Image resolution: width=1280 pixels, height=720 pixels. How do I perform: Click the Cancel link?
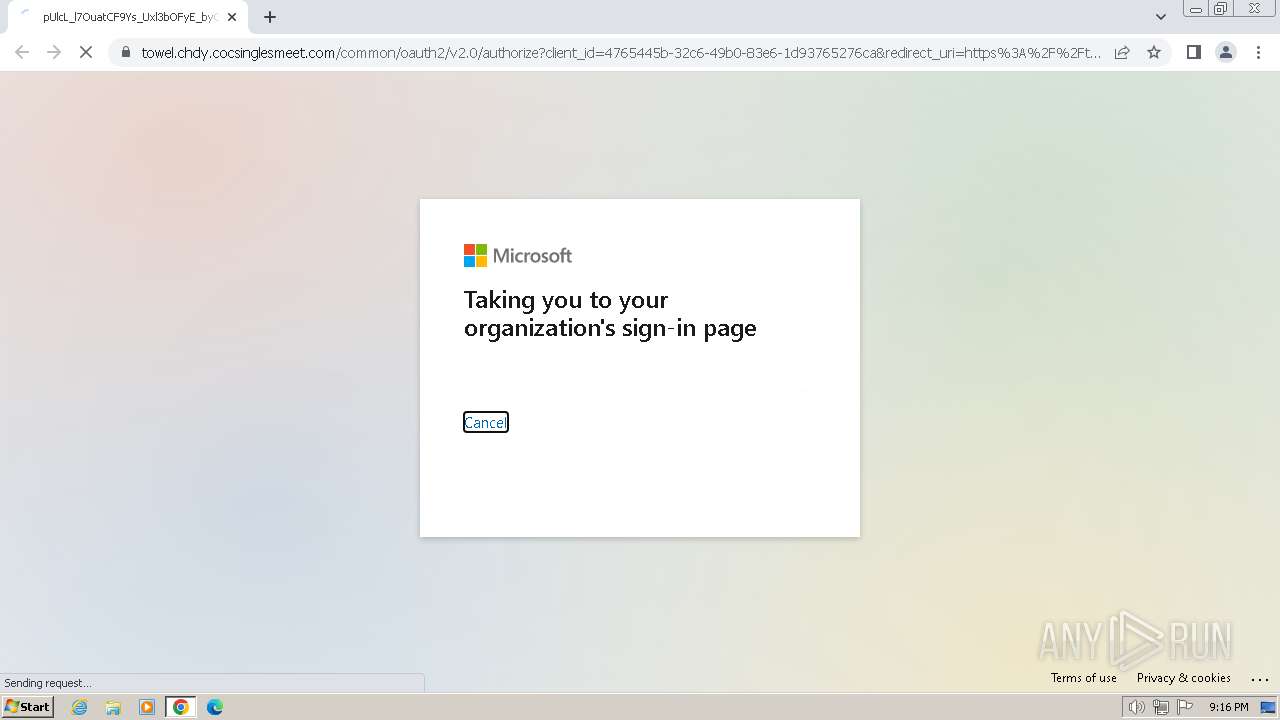[486, 422]
